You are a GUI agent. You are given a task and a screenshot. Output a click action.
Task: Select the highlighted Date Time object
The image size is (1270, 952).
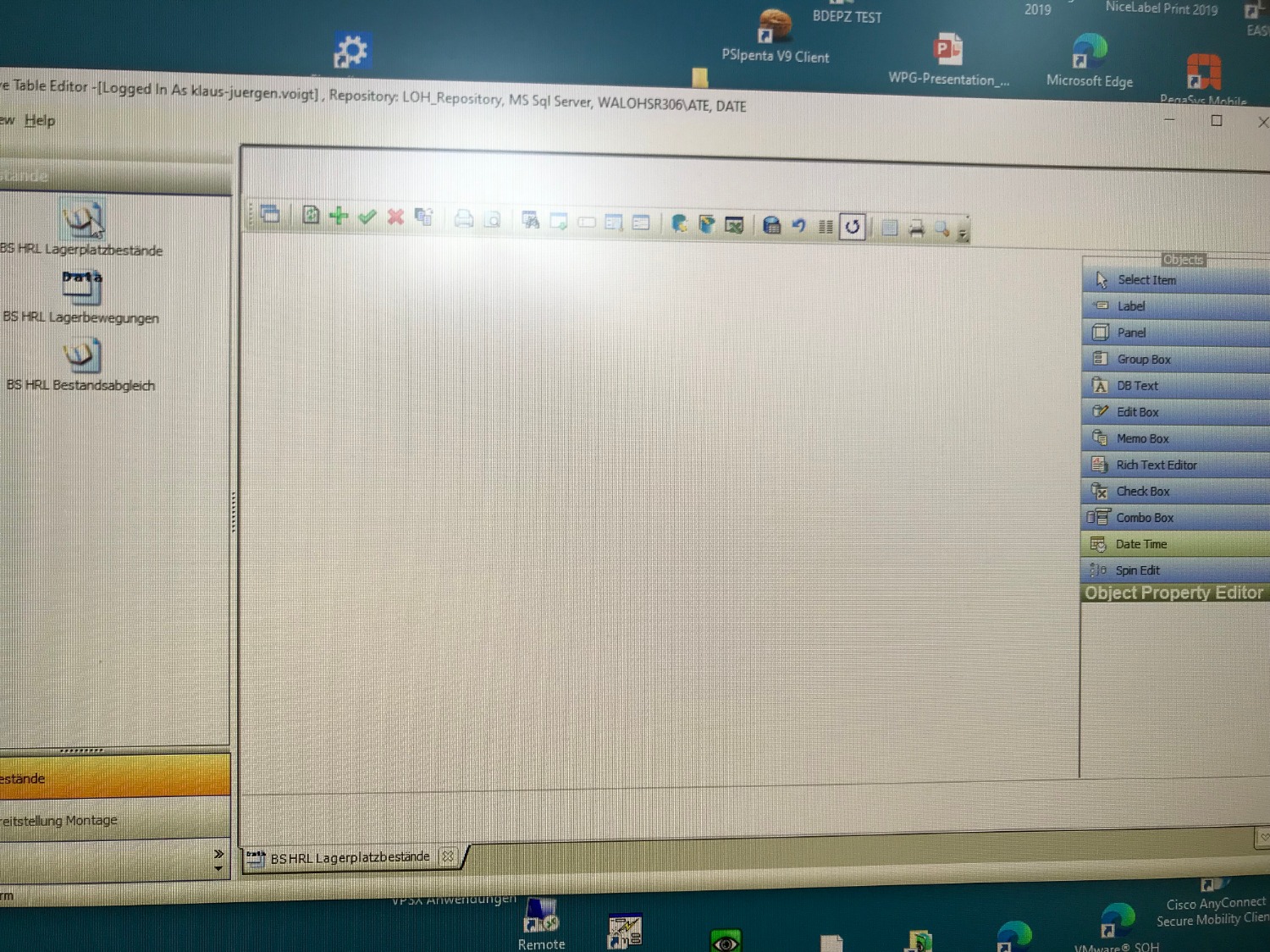(1176, 543)
